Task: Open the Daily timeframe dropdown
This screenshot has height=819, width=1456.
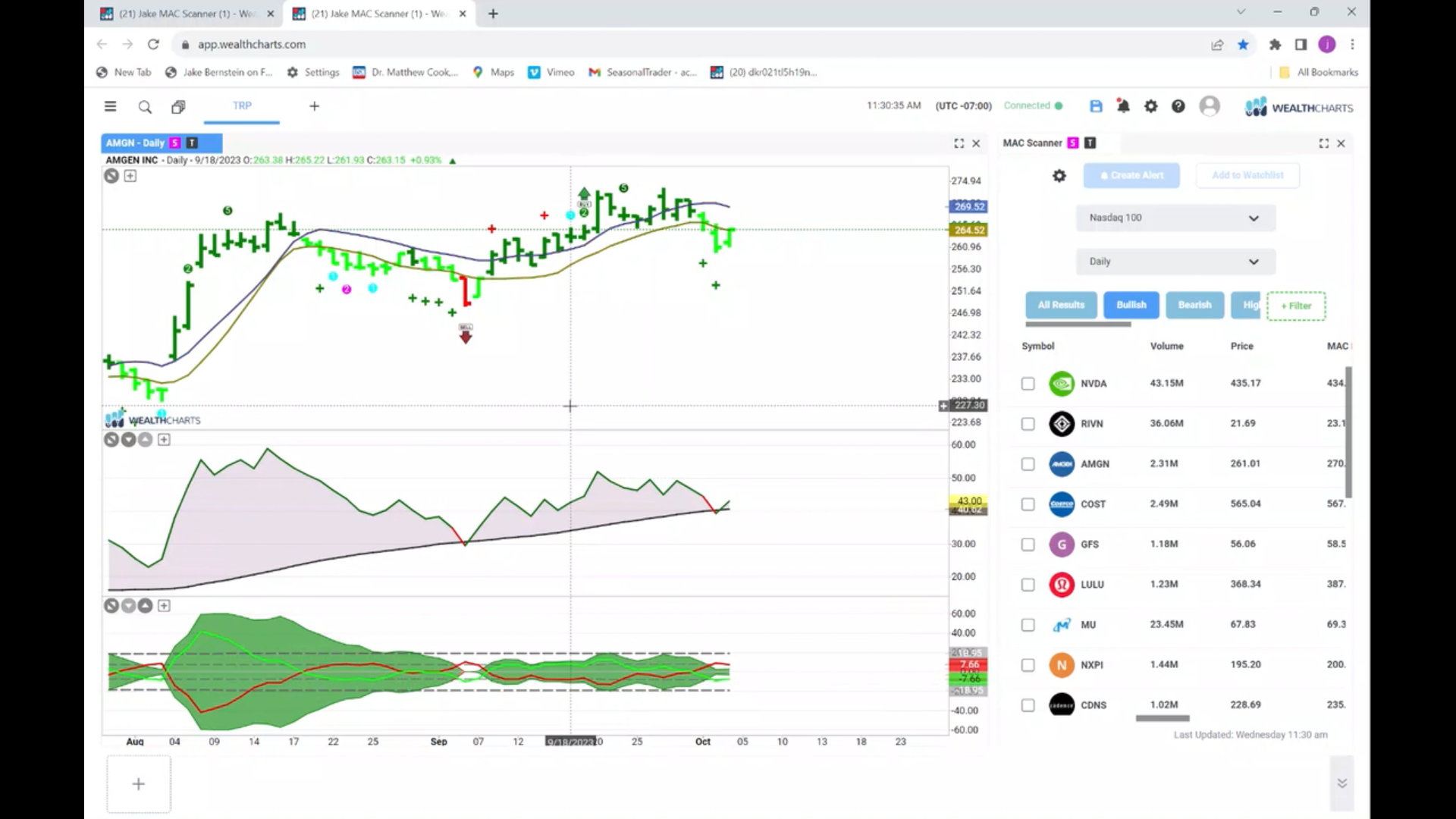Action: [x=1175, y=262]
